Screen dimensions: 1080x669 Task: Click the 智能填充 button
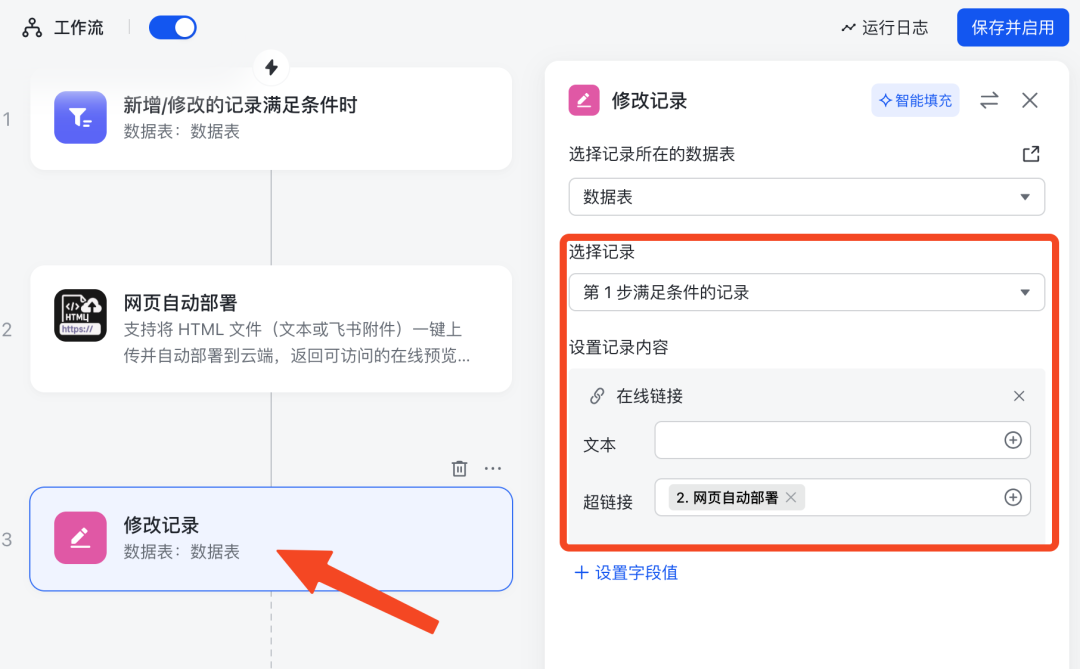(915, 100)
